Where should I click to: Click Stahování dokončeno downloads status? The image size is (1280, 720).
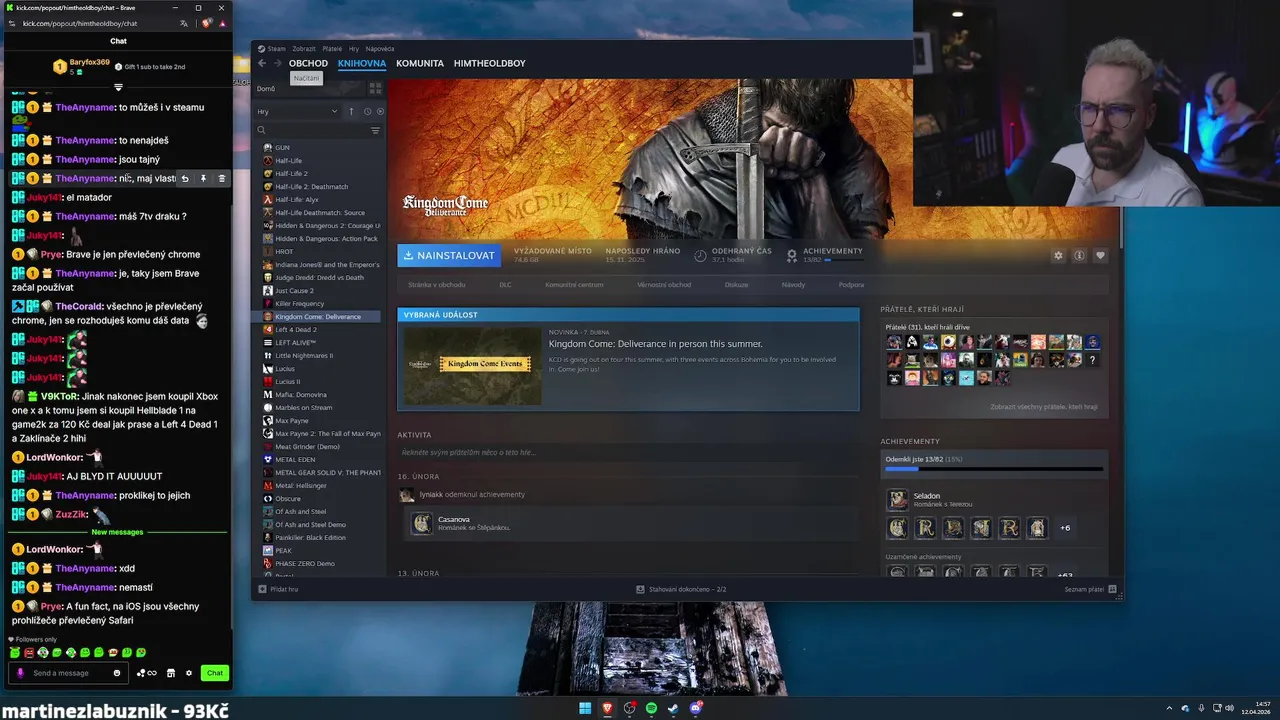pyautogui.click(x=681, y=589)
